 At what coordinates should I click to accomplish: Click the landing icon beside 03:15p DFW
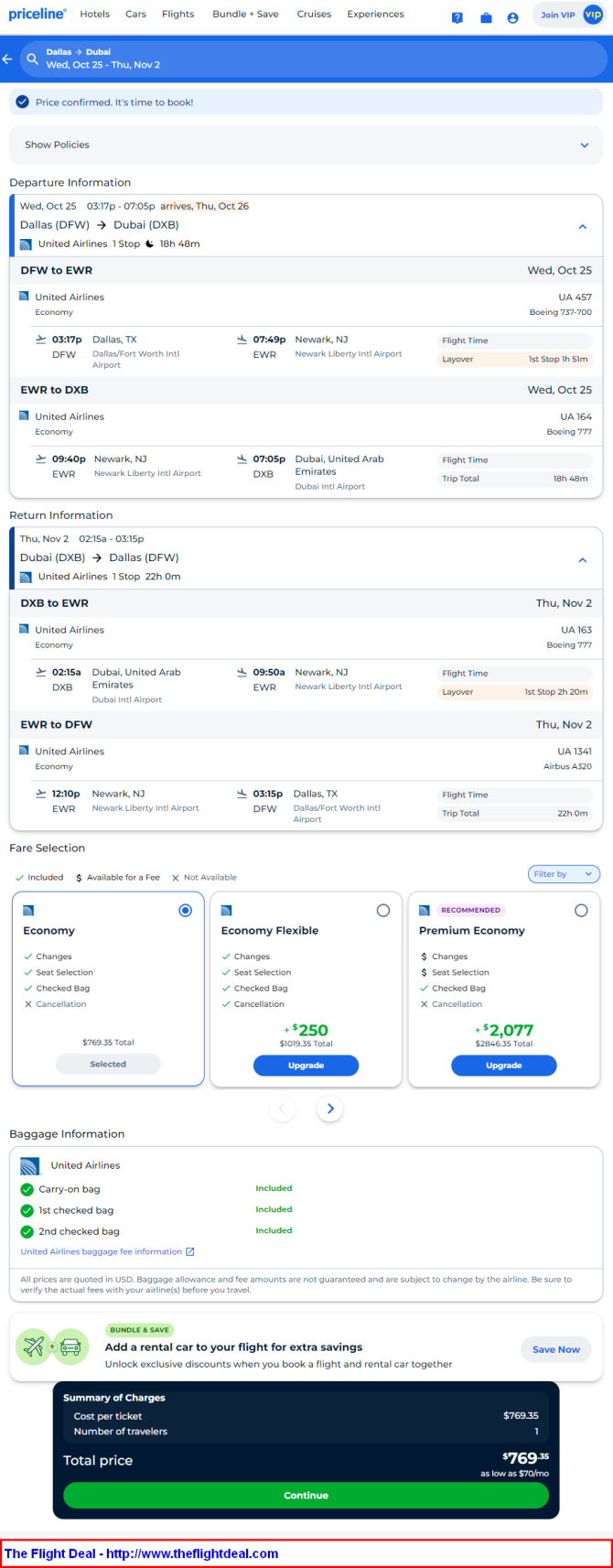pyautogui.click(x=242, y=794)
